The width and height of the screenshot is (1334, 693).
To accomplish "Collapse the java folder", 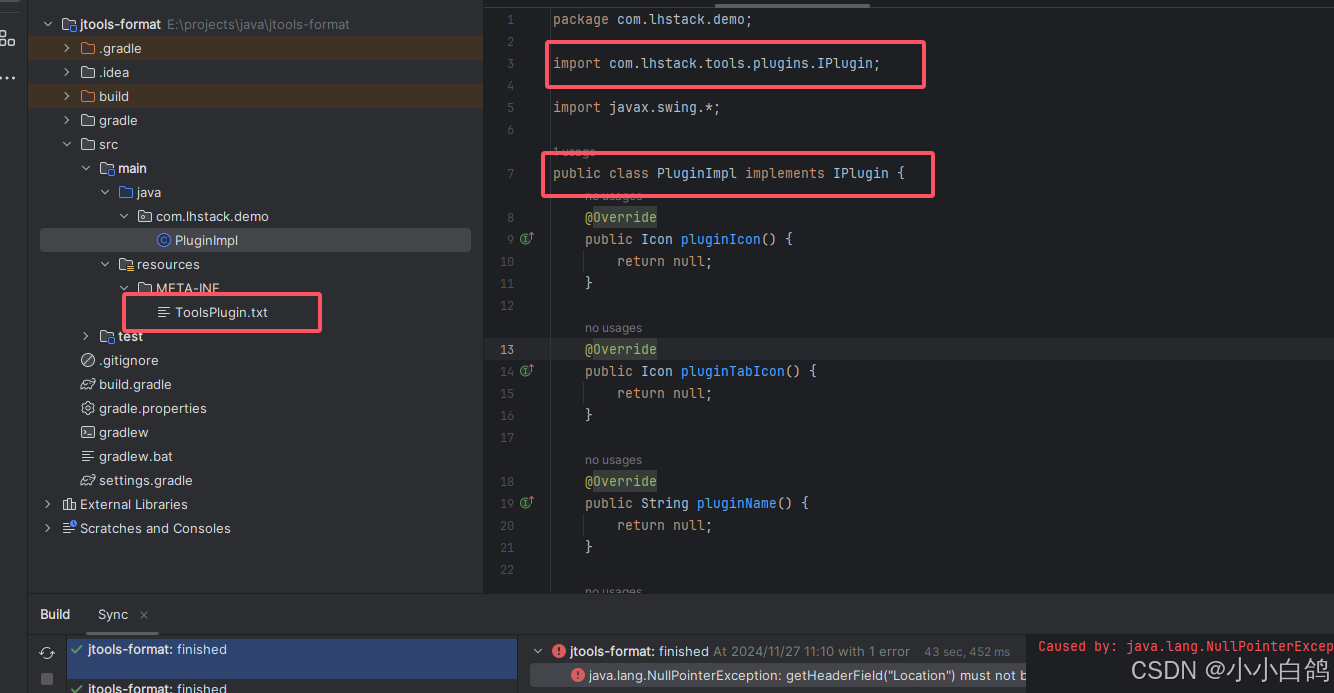I will (105, 192).
